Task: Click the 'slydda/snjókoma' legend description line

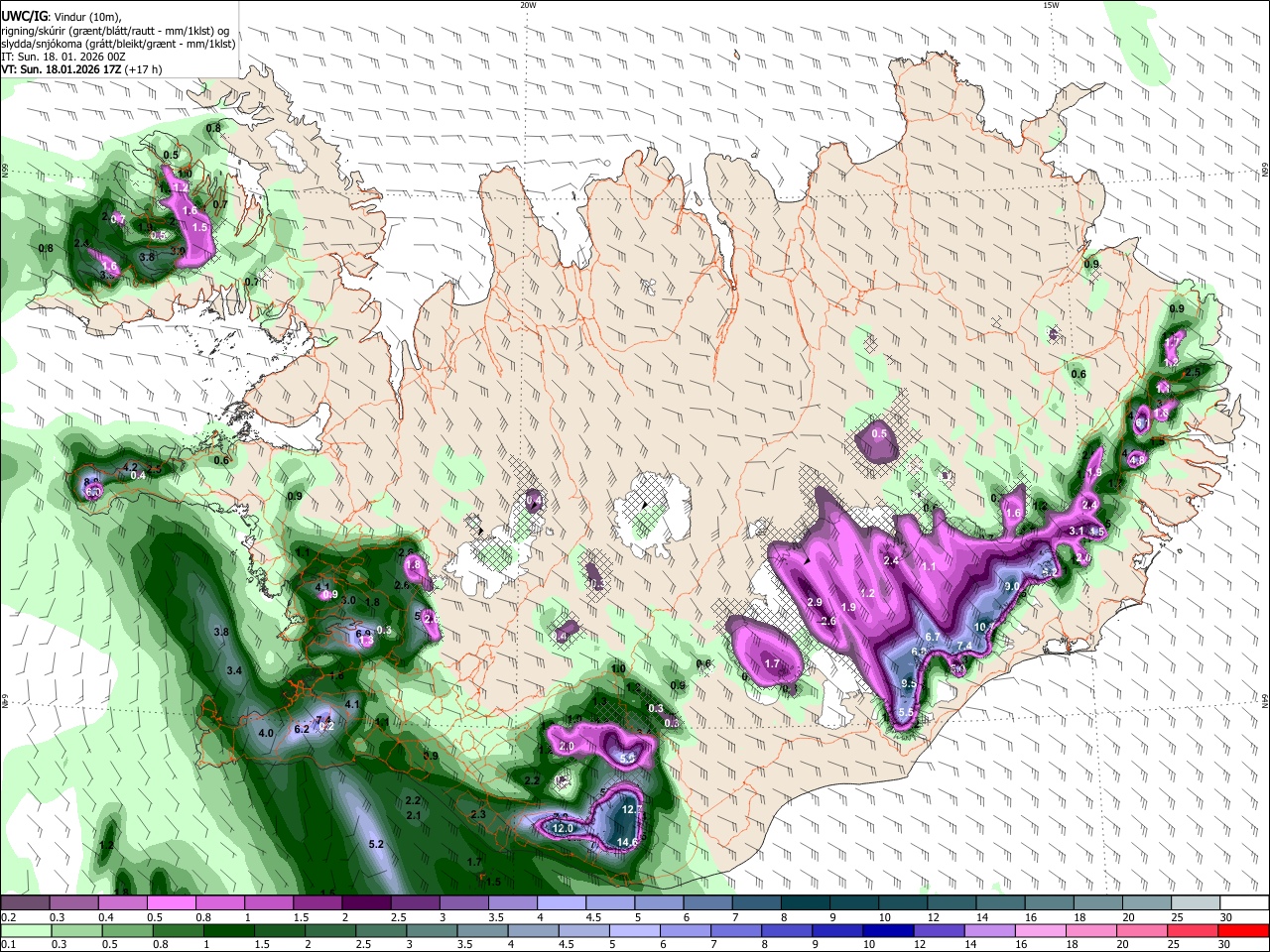Action: 118,43
